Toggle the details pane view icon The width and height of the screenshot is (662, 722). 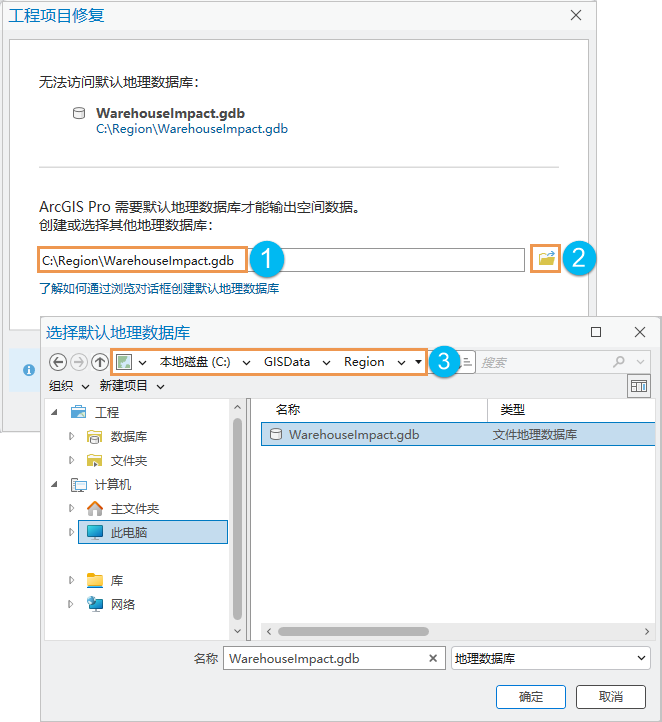coord(639,386)
